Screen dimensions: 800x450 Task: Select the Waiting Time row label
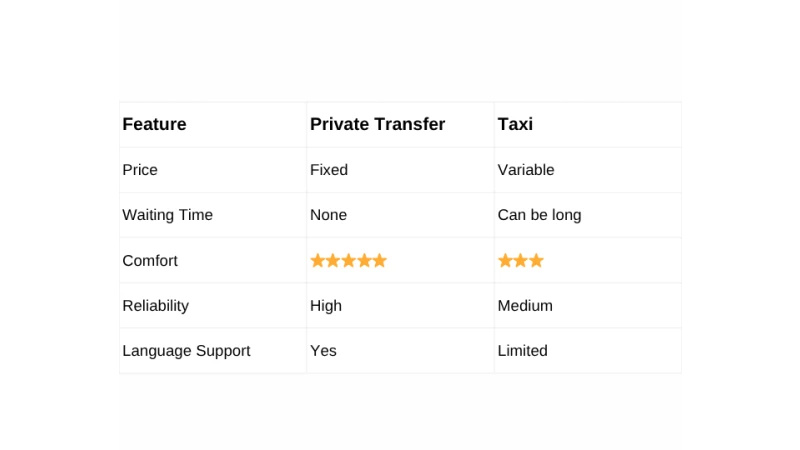pyautogui.click(x=167, y=215)
